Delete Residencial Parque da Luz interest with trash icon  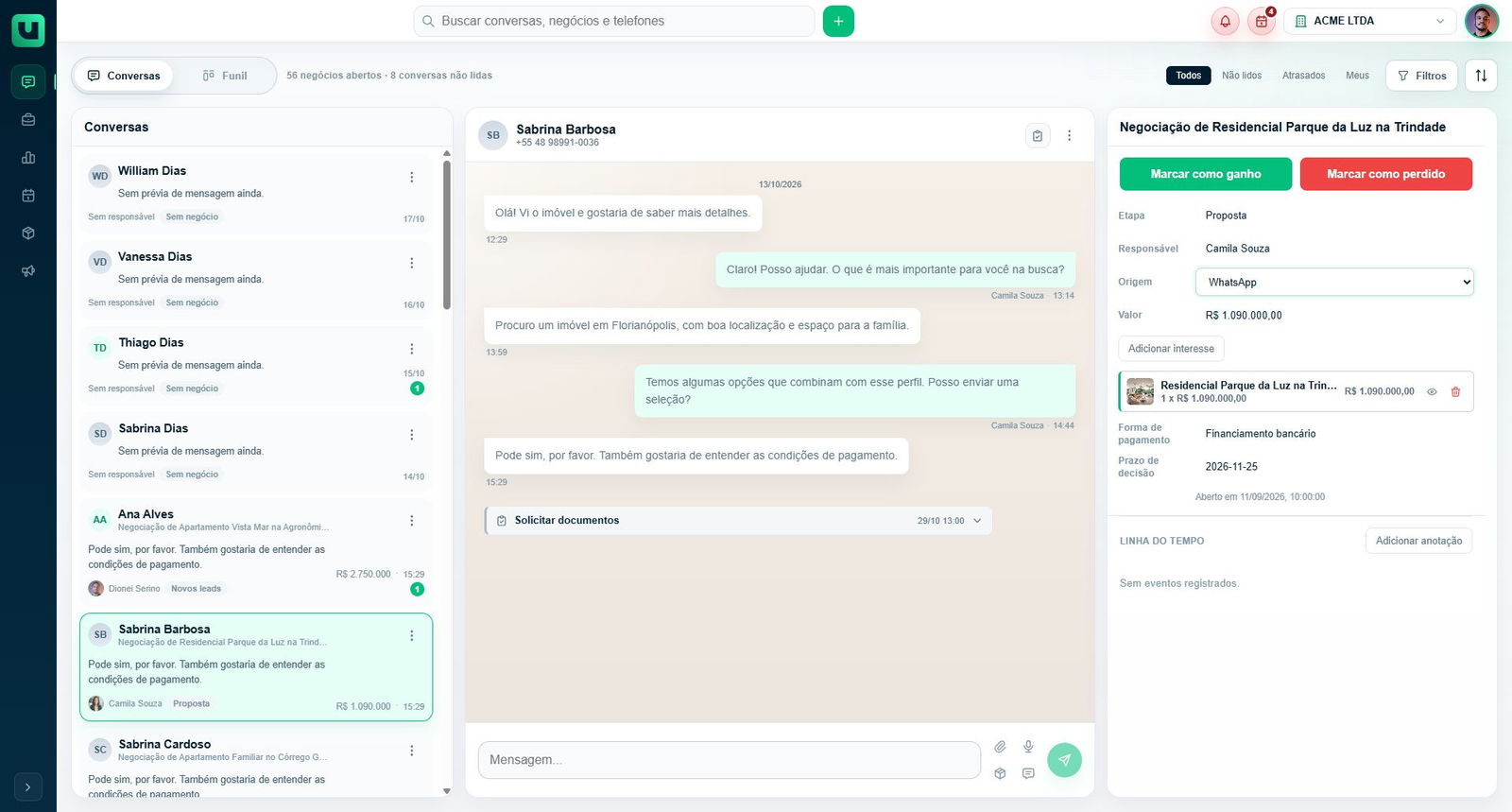pos(1455,391)
